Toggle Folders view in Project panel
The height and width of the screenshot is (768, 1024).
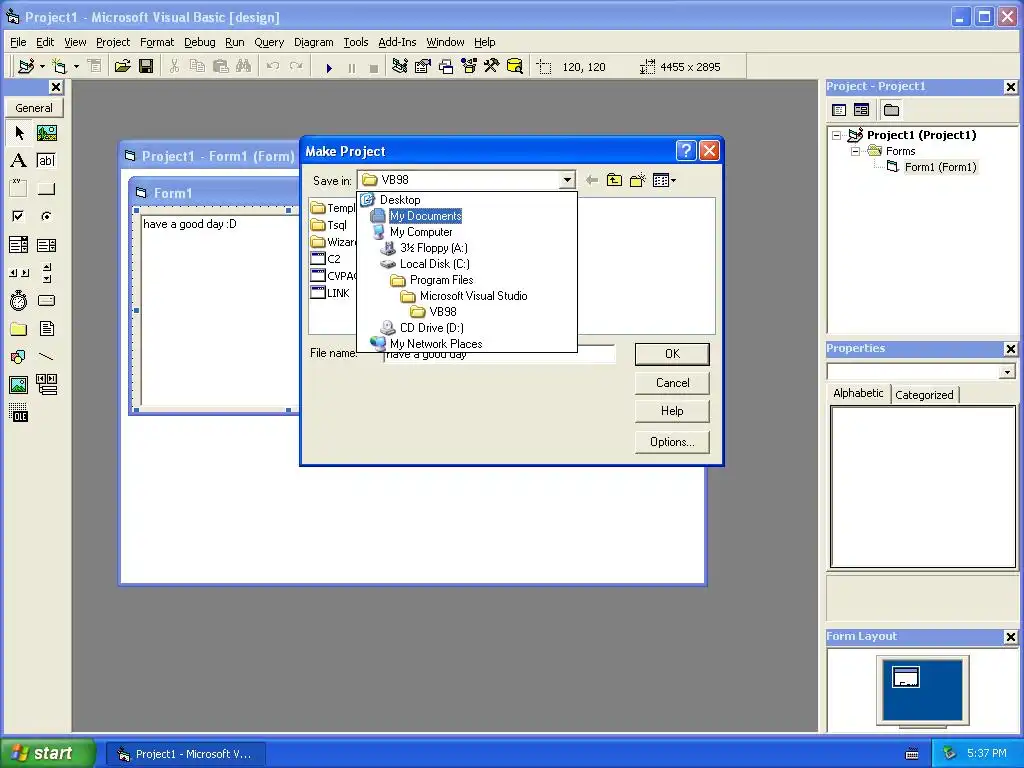(891, 110)
